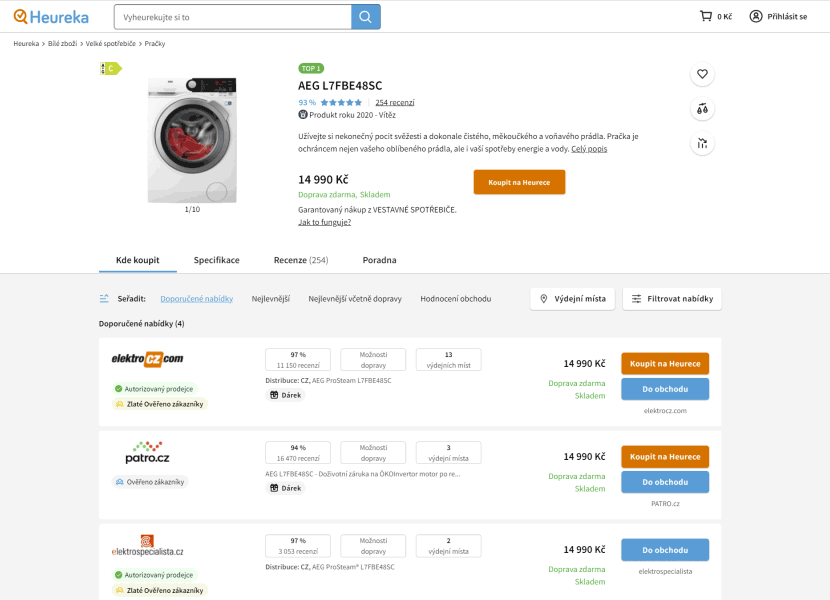Switch to the Specifikace tab
The height and width of the screenshot is (600, 830).
pyautogui.click(x=216, y=260)
